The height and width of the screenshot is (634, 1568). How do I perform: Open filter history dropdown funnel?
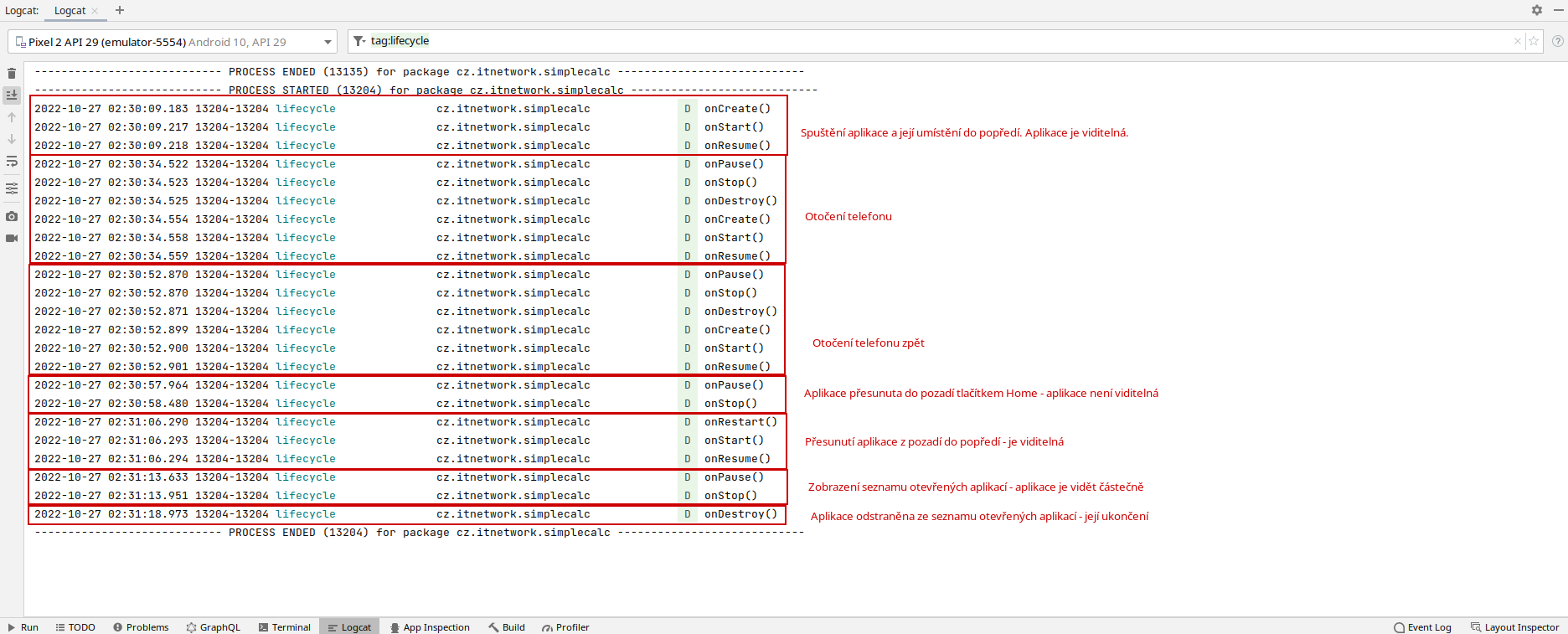[359, 41]
